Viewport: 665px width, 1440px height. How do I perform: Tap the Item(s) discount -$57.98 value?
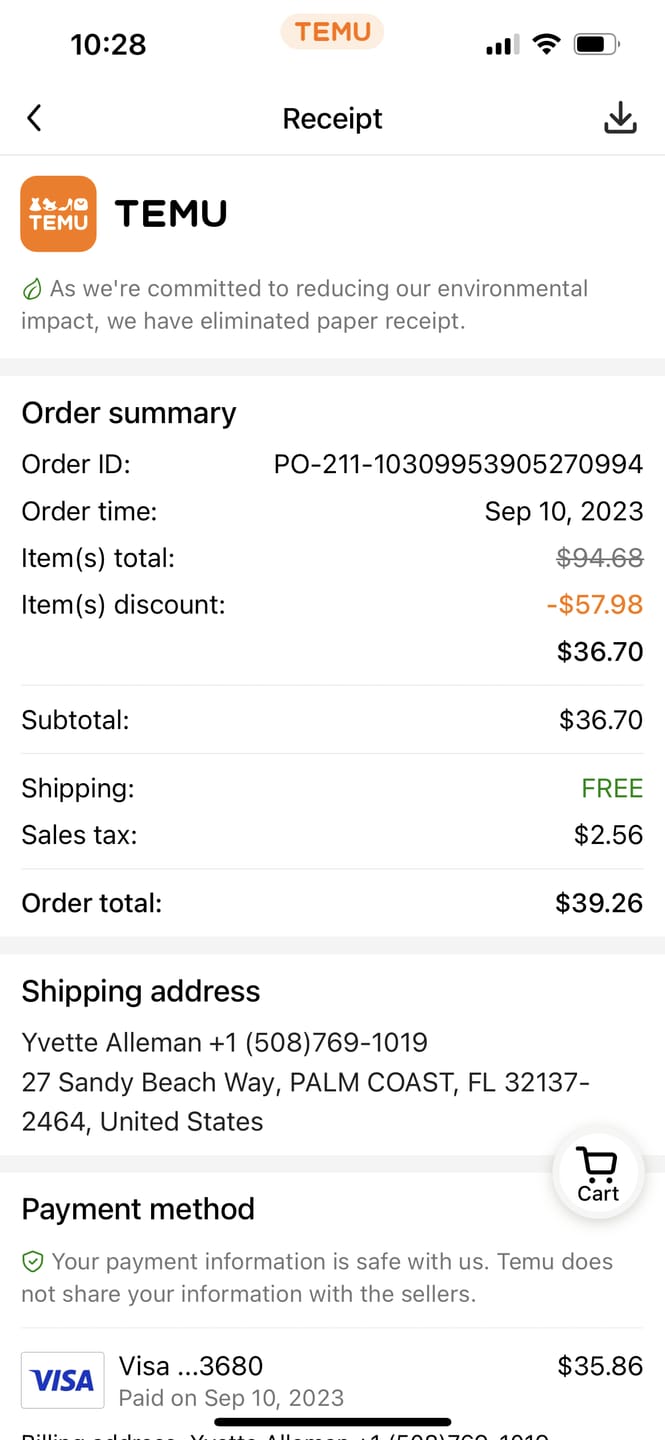(594, 604)
